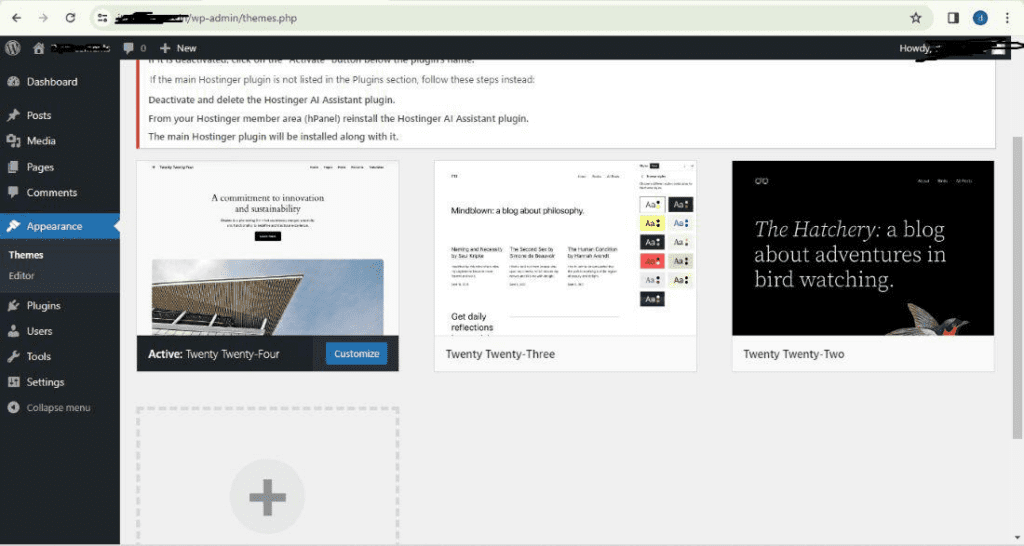
Task: Select the Twenty Twenty-Two theme thumbnail
Action: [863, 248]
